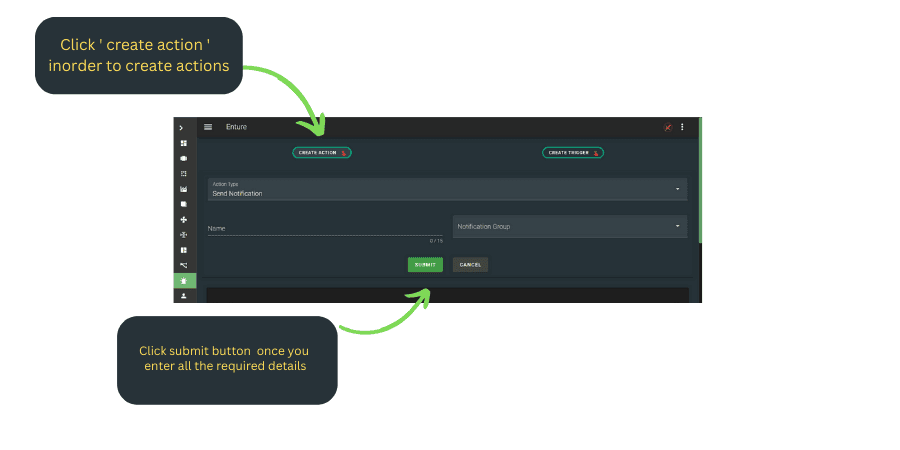Open the three-dot more options menu
Image resolution: width=900 pixels, height=450 pixels.
683,127
